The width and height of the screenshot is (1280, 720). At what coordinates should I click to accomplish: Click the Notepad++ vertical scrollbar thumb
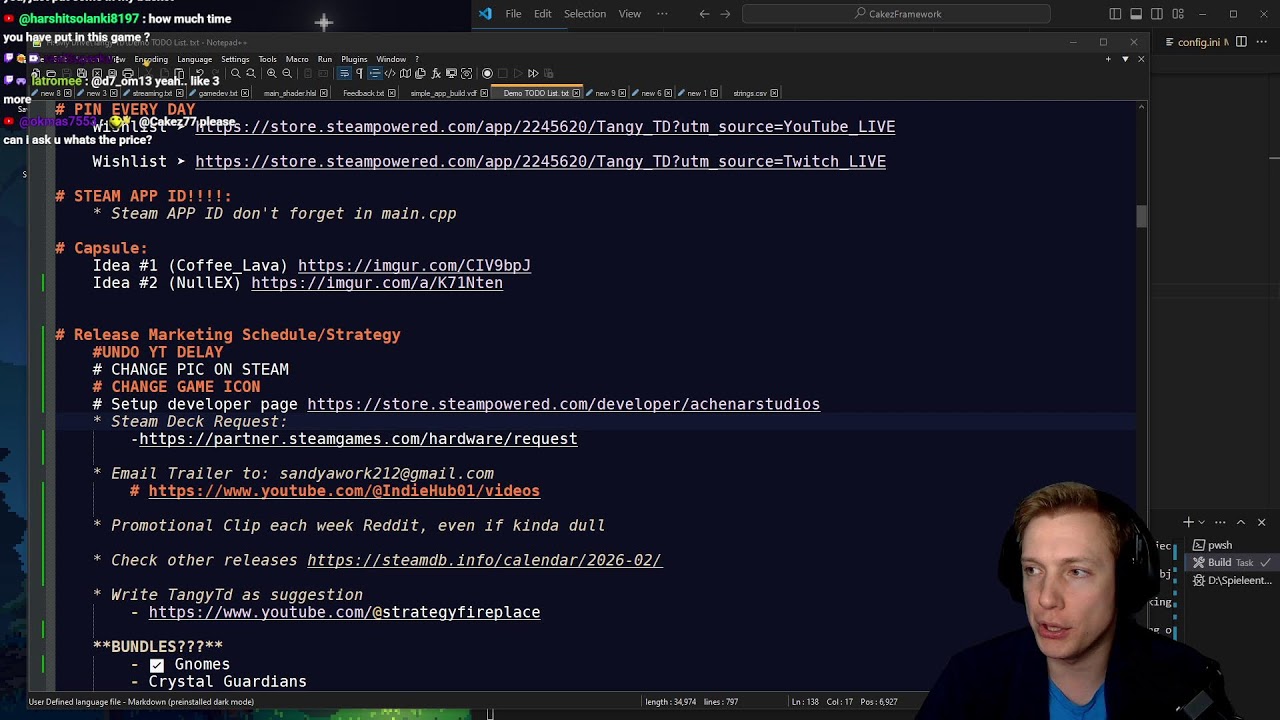1141,216
